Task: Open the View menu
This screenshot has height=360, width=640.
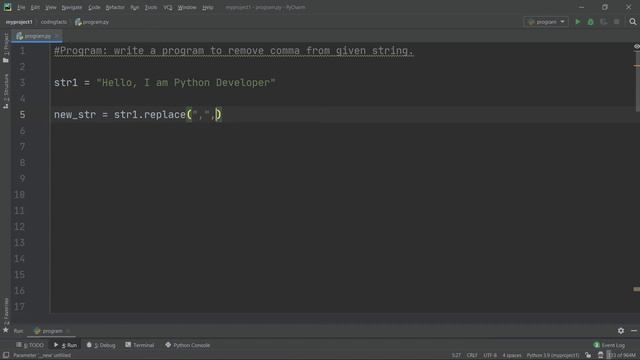Action: coord(51,7)
